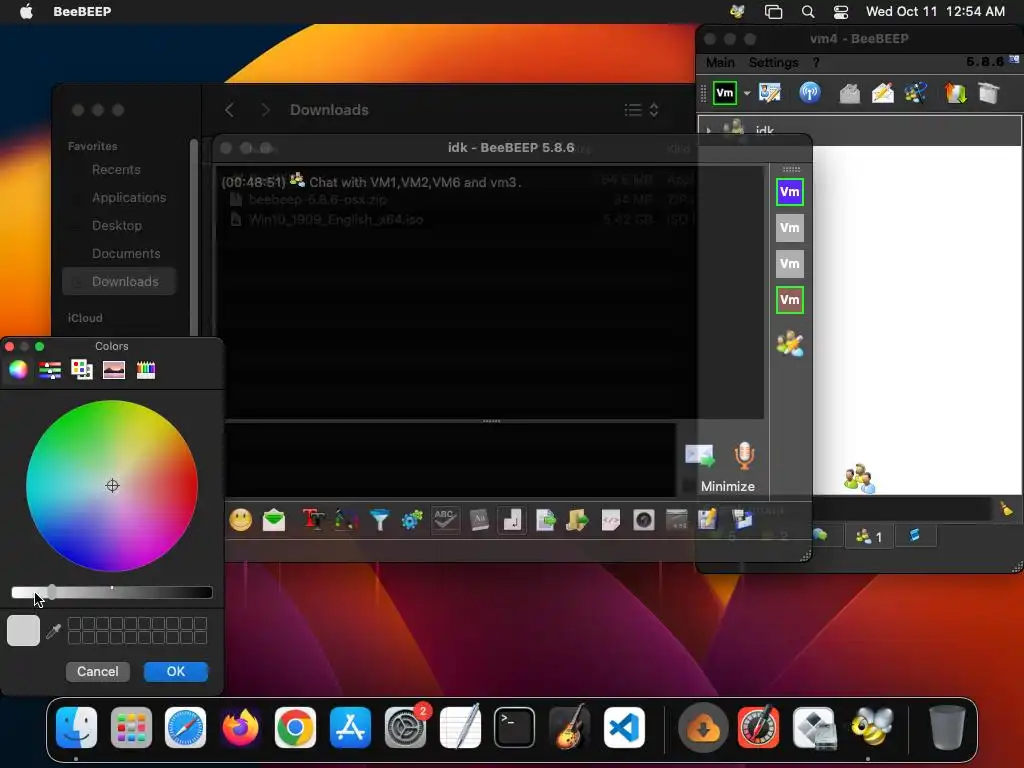
Task: Open Finder view options list dropdown
Action: [642, 110]
